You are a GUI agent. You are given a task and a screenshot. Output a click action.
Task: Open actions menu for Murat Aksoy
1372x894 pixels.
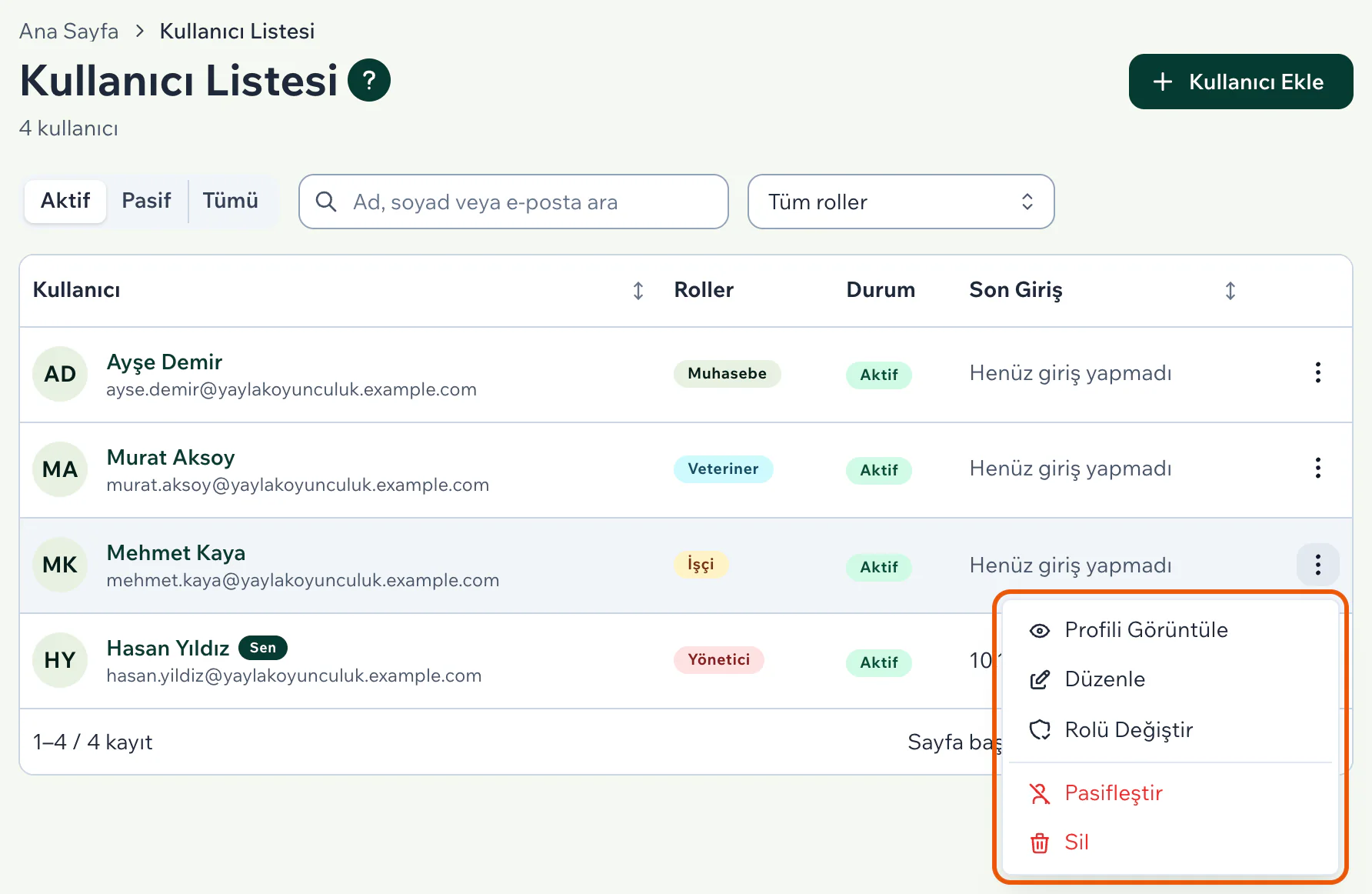point(1317,468)
